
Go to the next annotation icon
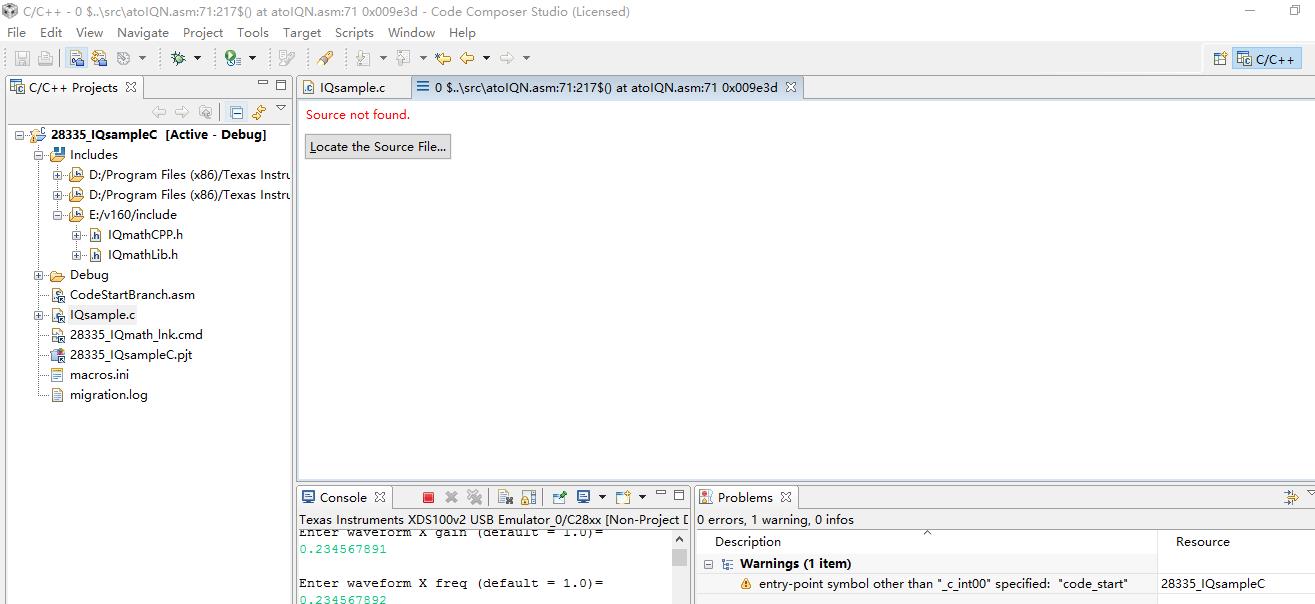click(x=362, y=58)
